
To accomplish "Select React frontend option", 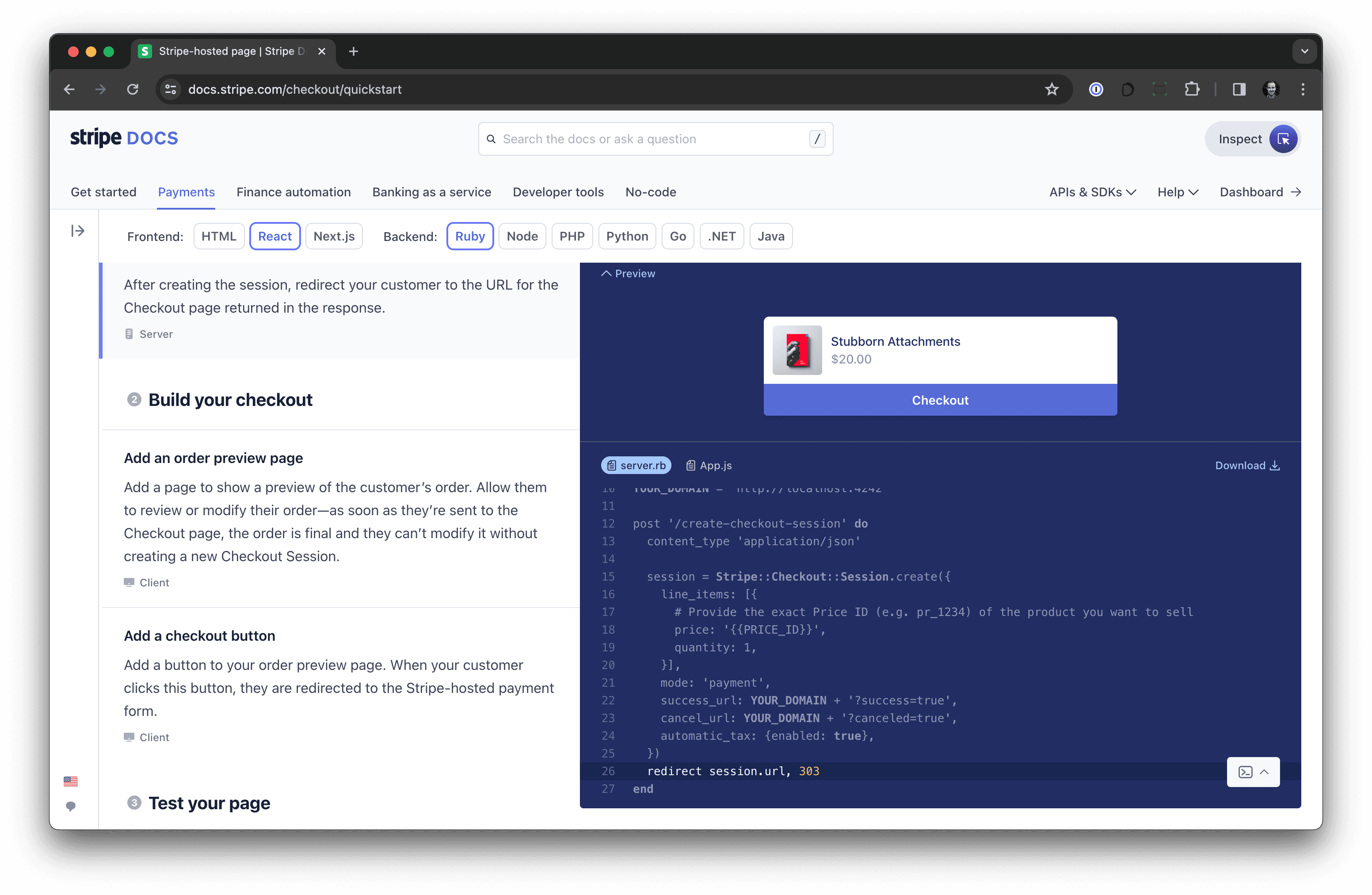I will point(275,237).
